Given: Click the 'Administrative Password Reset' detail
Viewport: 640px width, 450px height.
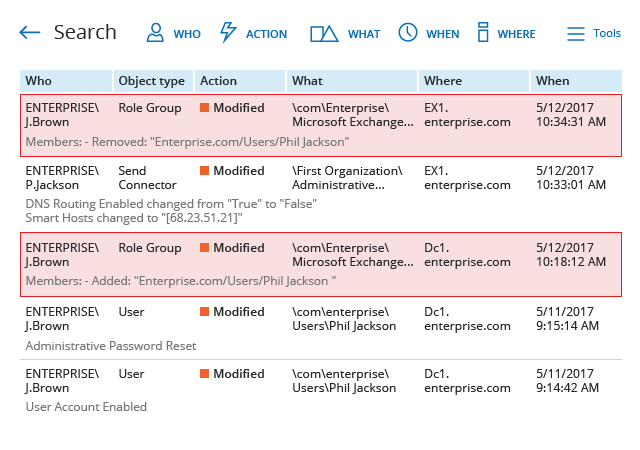Looking at the screenshot, I should (111, 346).
